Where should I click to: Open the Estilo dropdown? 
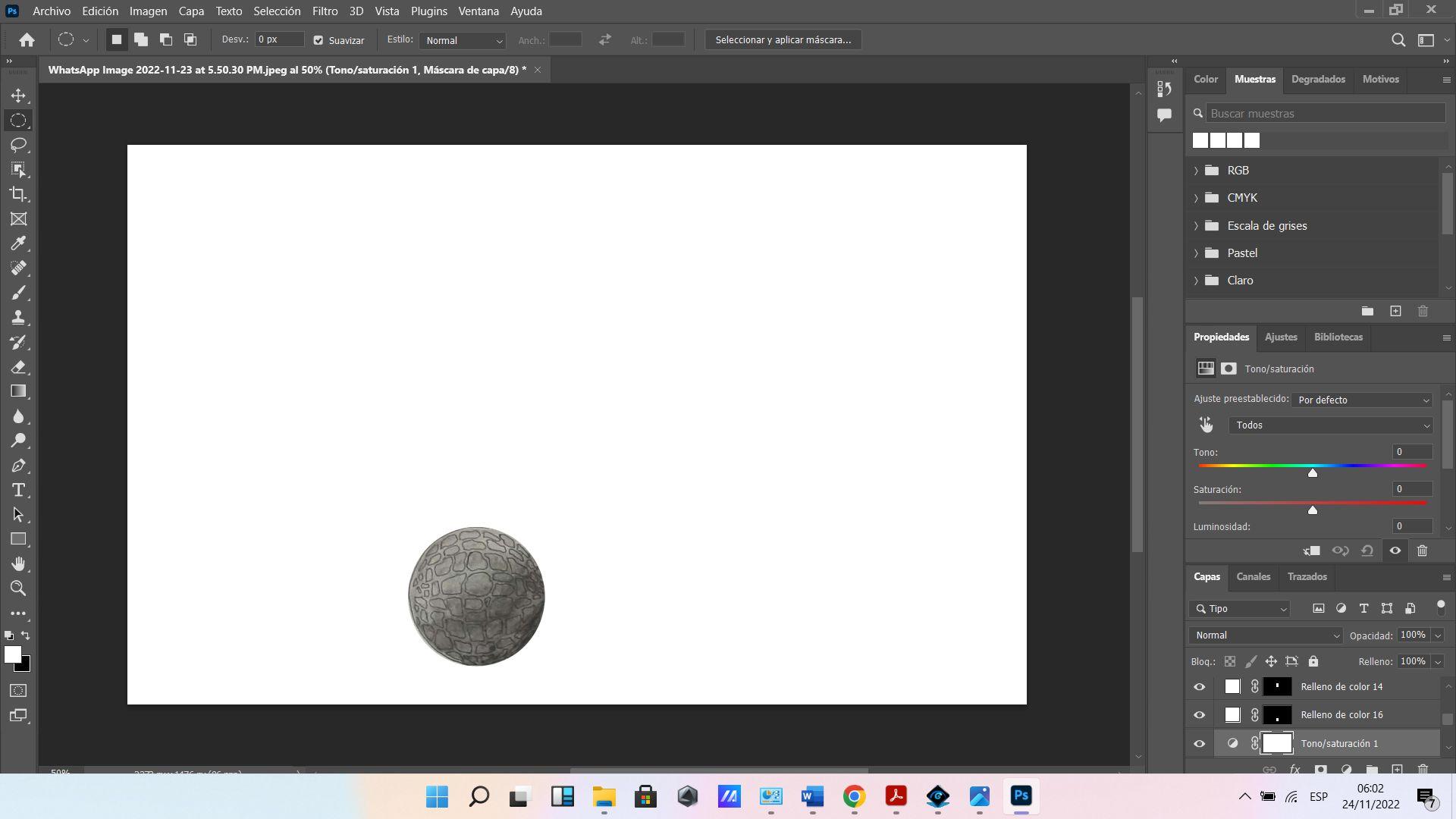[463, 40]
